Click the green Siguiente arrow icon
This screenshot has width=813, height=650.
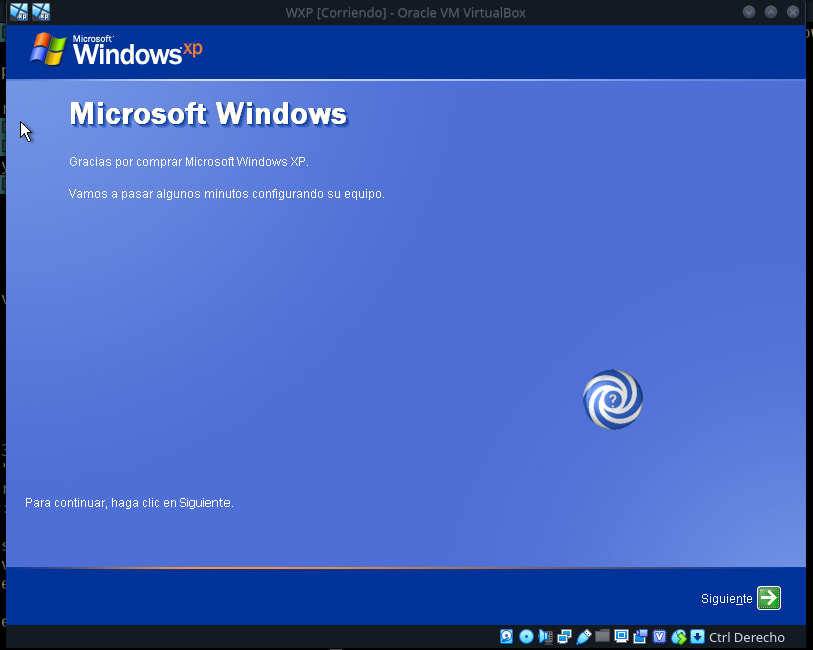(769, 598)
